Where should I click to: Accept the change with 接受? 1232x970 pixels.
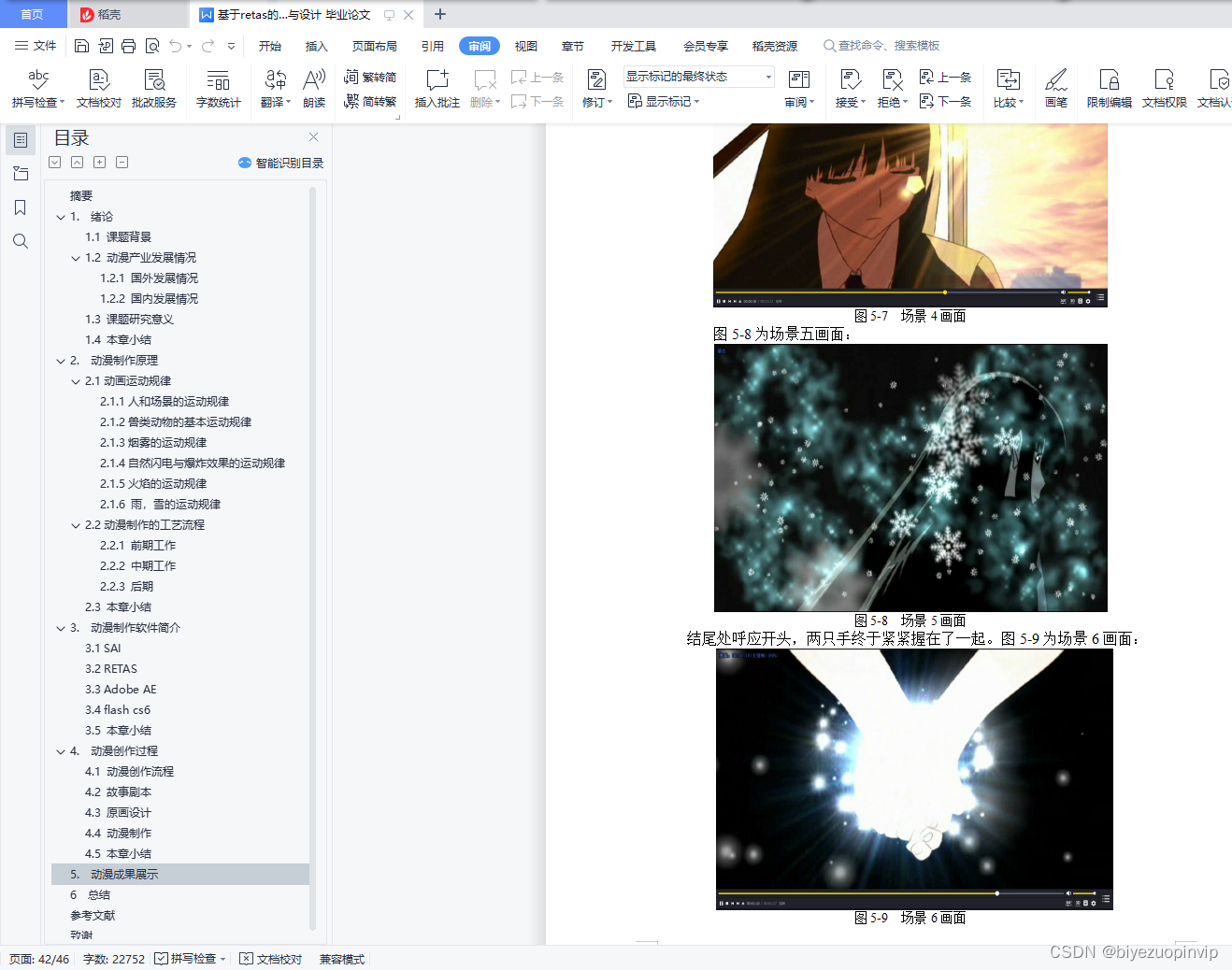point(850,89)
